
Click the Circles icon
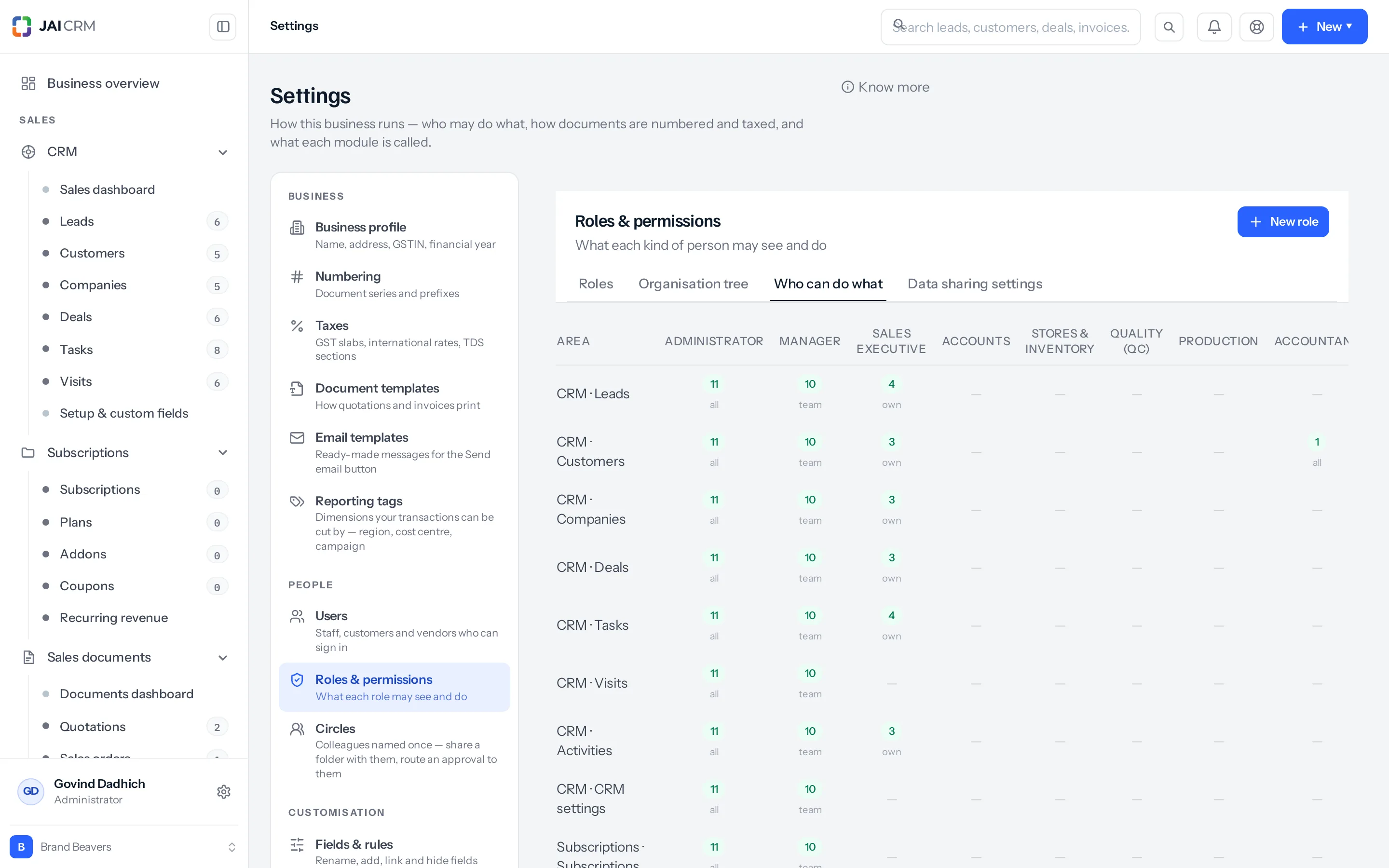click(297, 729)
